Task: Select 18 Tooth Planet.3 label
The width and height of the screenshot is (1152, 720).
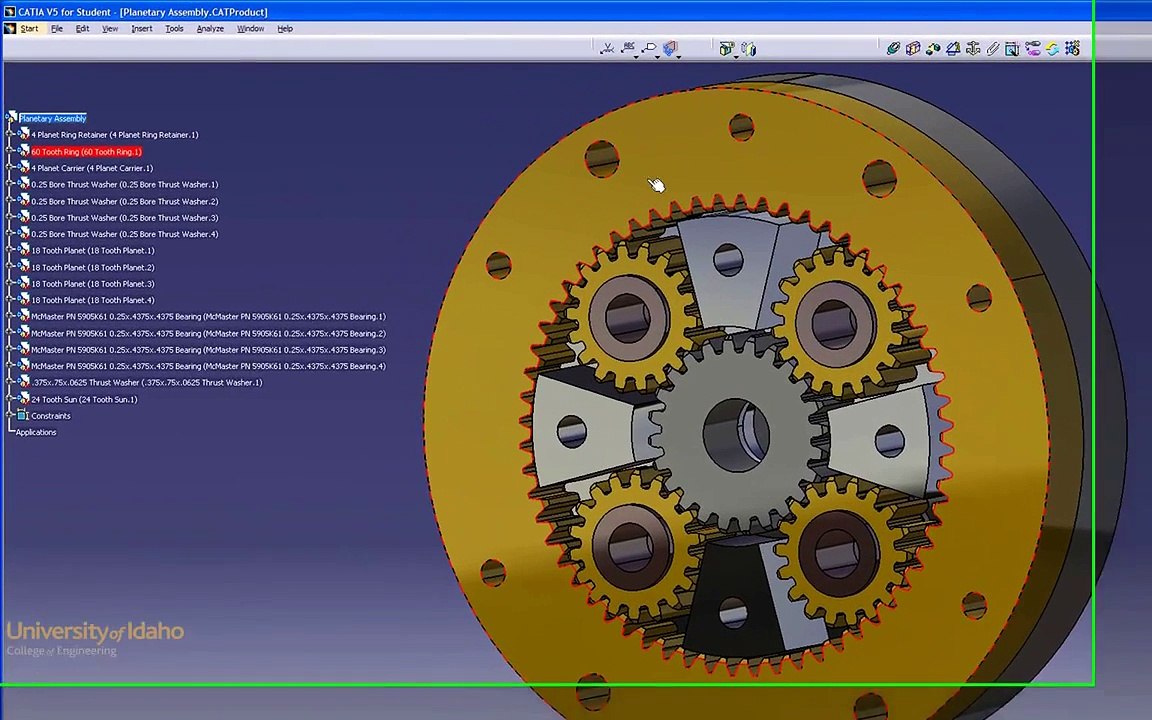Action: click(93, 284)
